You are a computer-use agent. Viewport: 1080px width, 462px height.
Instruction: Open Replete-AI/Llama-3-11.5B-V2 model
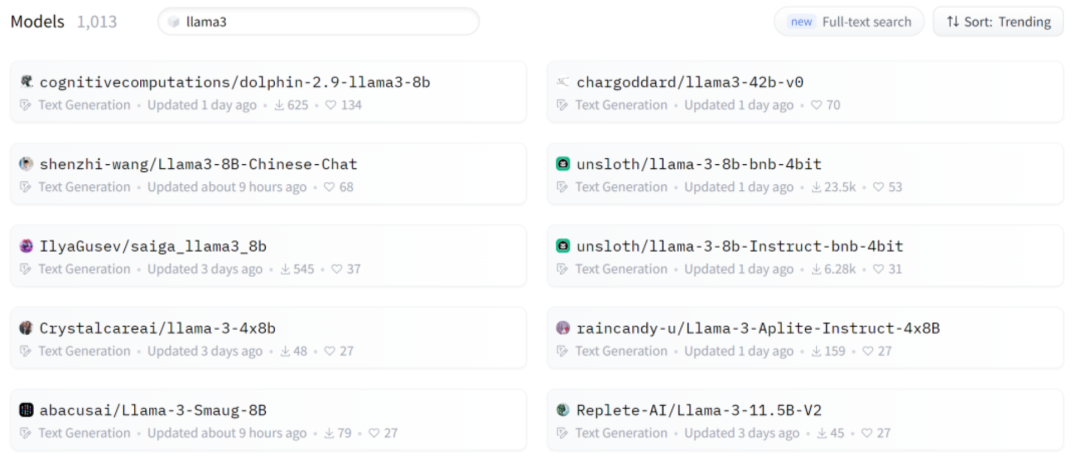(804, 420)
